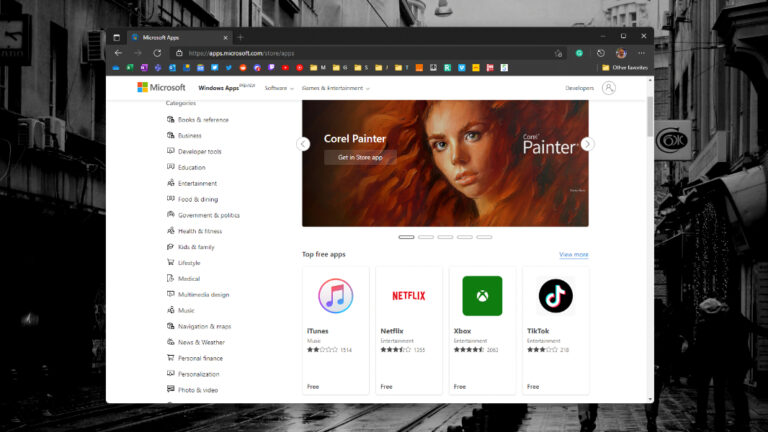Open the Education category
This screenshot has height=432, width=768.
point(186,167)
